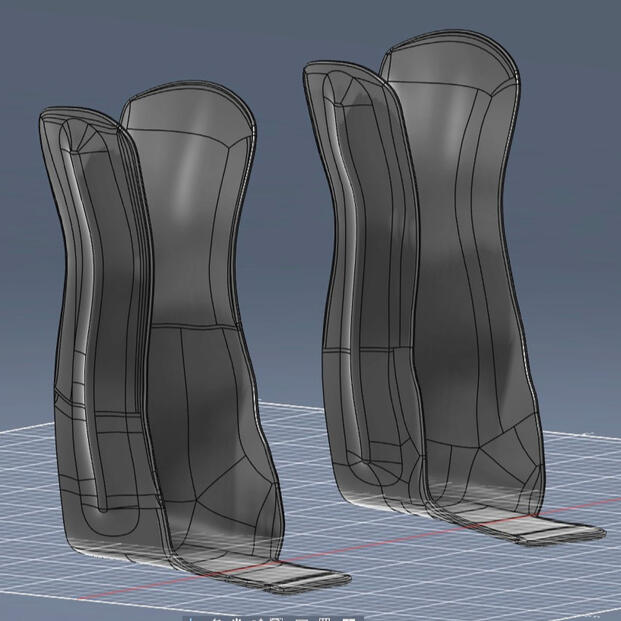Select rounded top edge of right rear panel
Viewport: 621px width, 621px height.
tap(451, 32)
